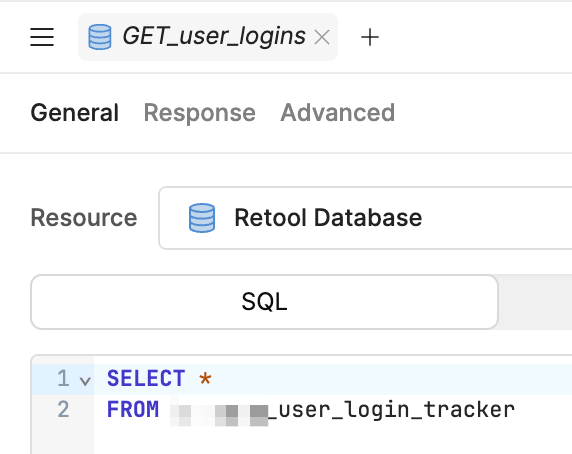Close the GET_user_logins tab
The height and width of the screenshot is (454, 572).
coord(322,37)
